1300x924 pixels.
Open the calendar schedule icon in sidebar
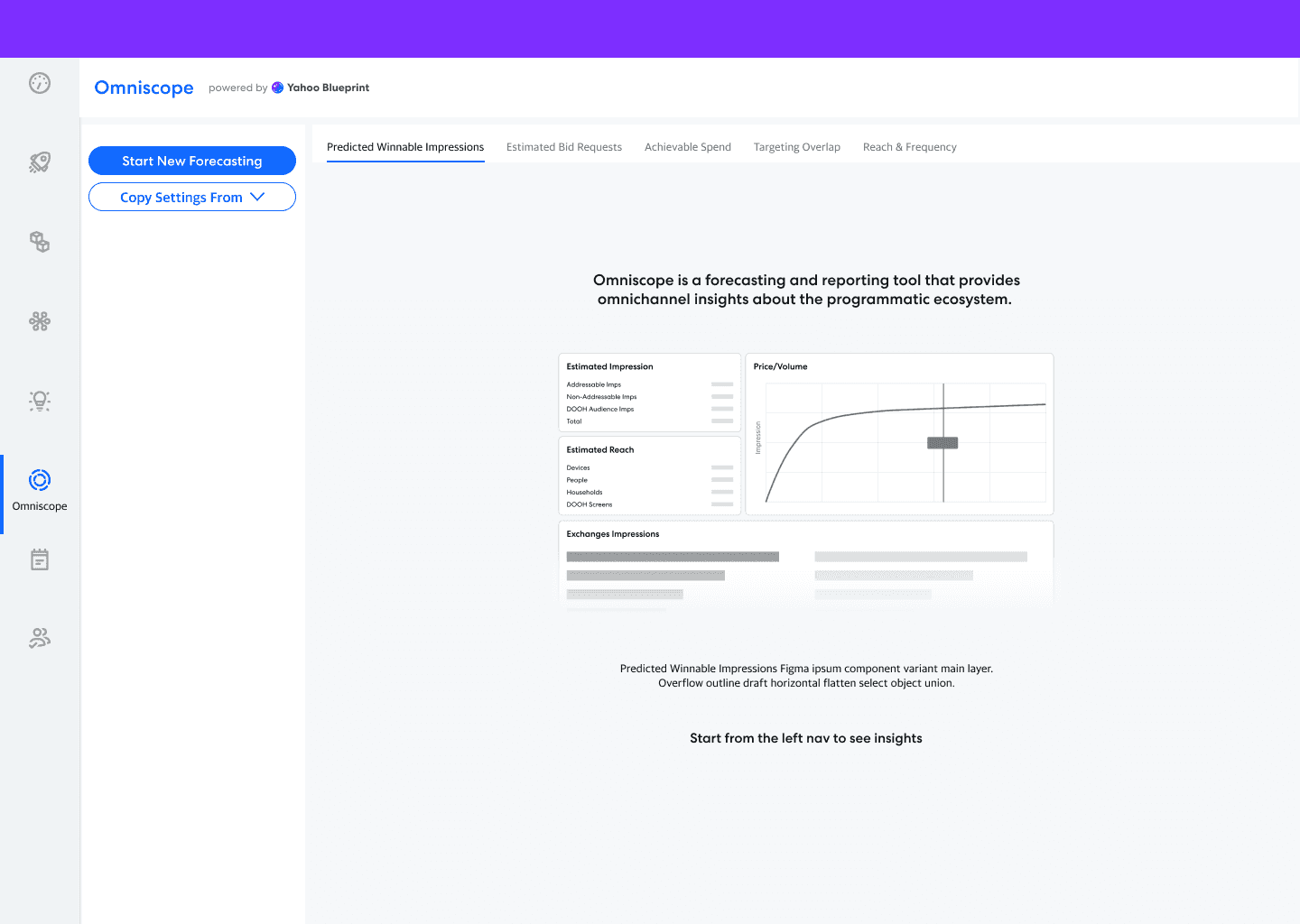[x=40, y=559]
